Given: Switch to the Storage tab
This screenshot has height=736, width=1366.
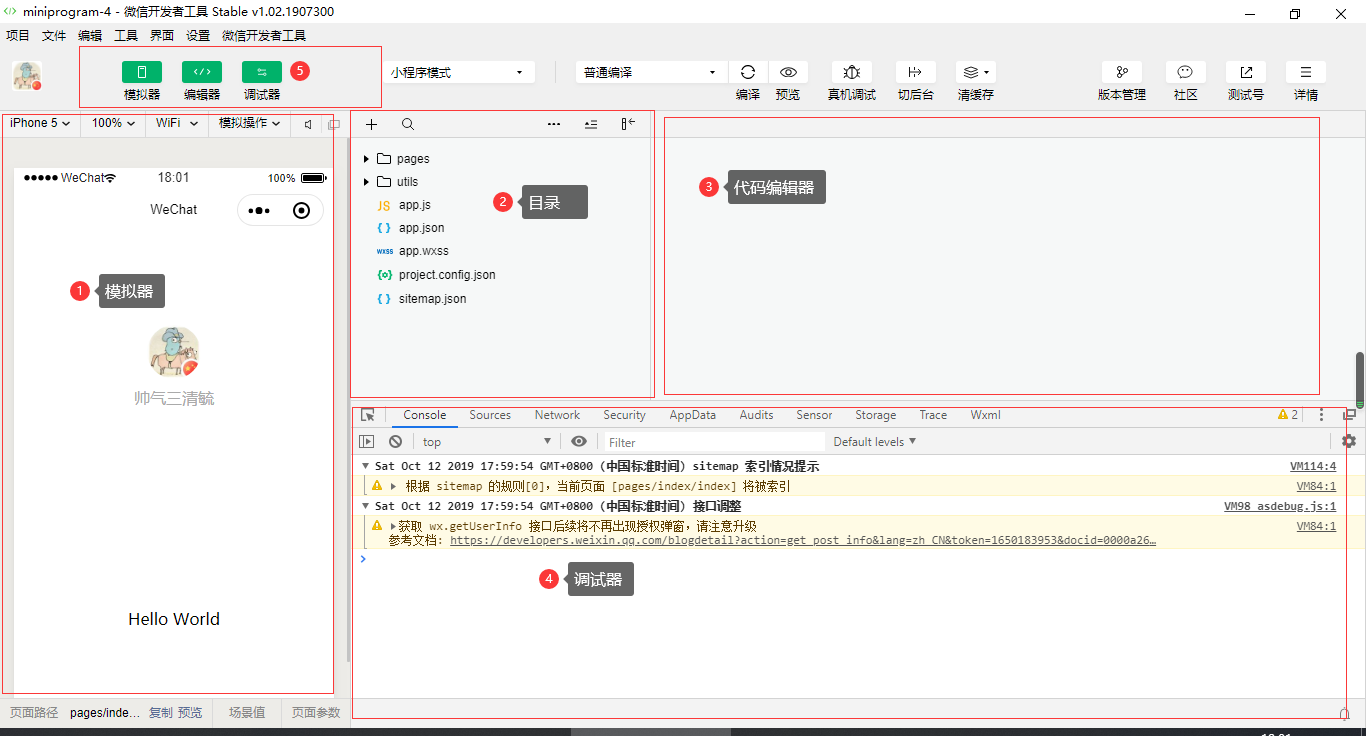Looking at the screenshot, I should coord(875,415).
